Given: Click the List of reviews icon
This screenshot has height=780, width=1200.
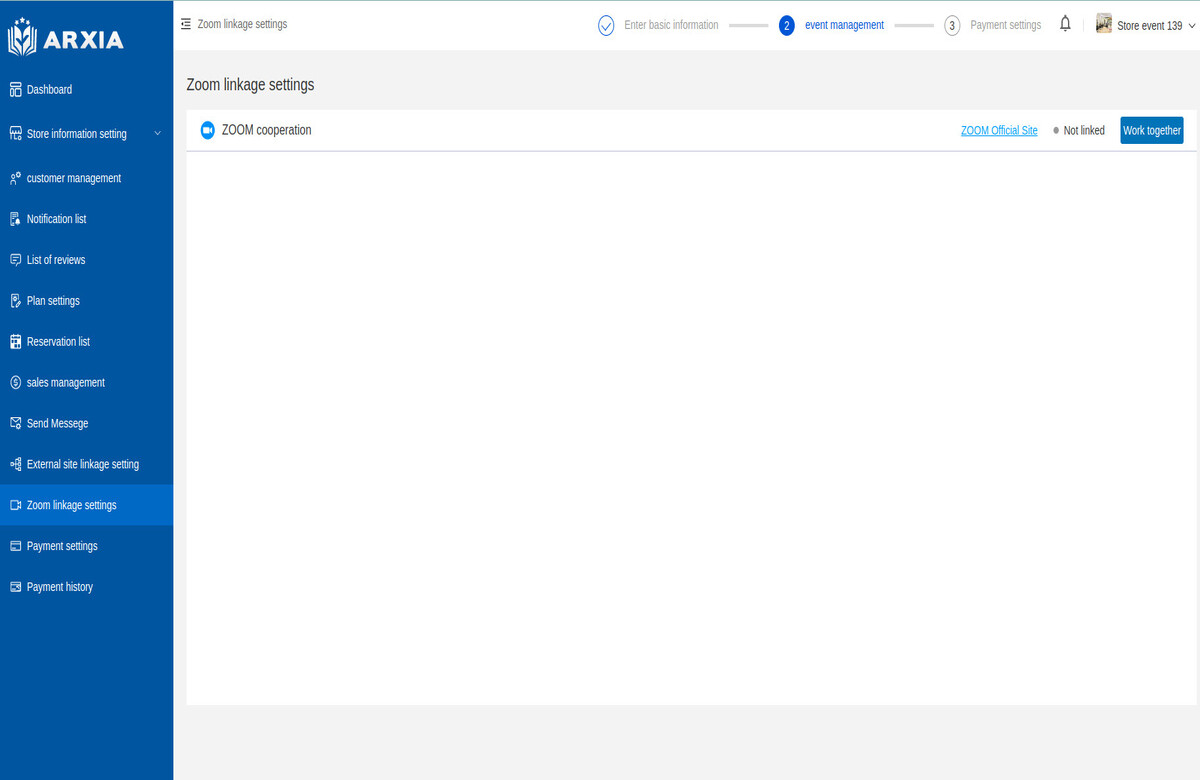Looking at the screenshot, I should coord(15,260).
